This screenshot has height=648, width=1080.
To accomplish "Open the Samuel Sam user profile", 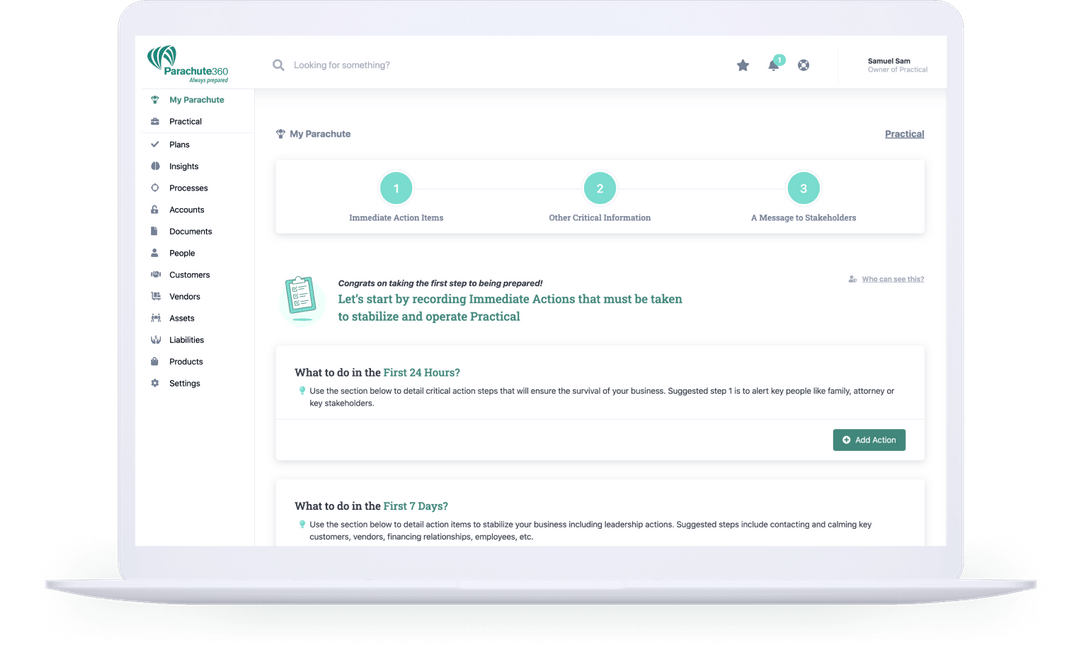I will click(x=897, y=65).
